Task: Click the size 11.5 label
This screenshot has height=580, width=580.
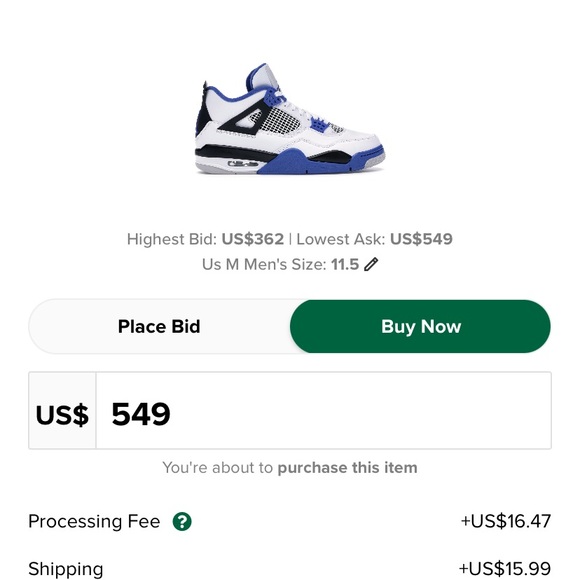Action: coord(345,264)
